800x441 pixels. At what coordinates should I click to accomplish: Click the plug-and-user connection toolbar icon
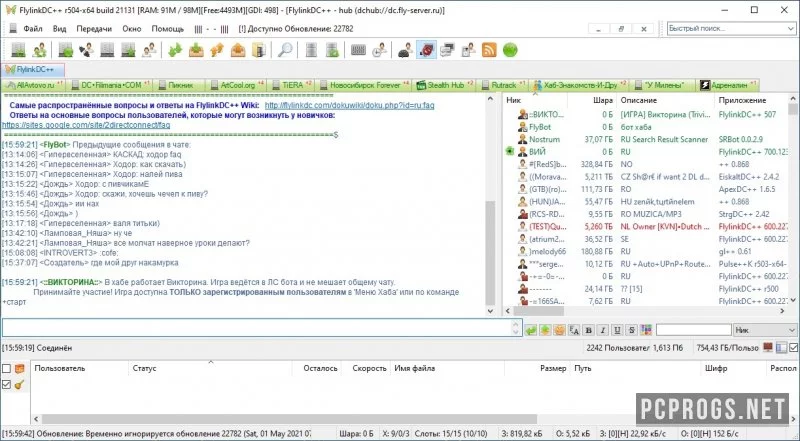pyautogui.click(x=86, y=50)
